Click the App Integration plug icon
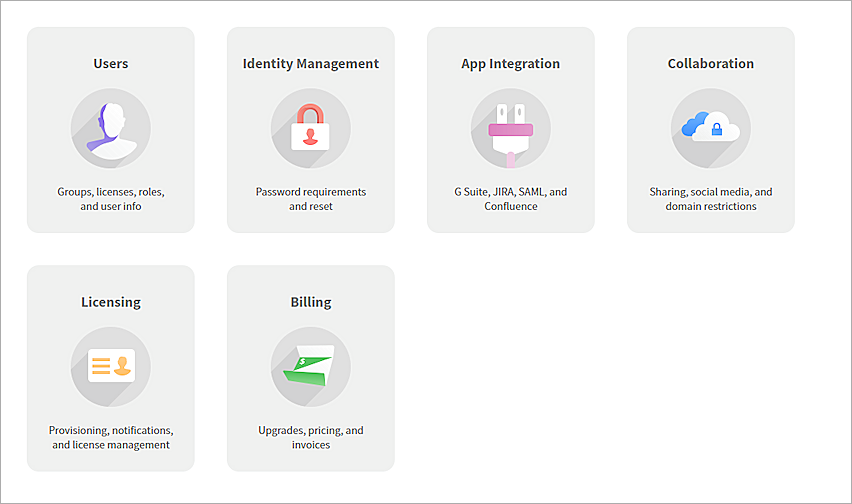 (511, 129)
